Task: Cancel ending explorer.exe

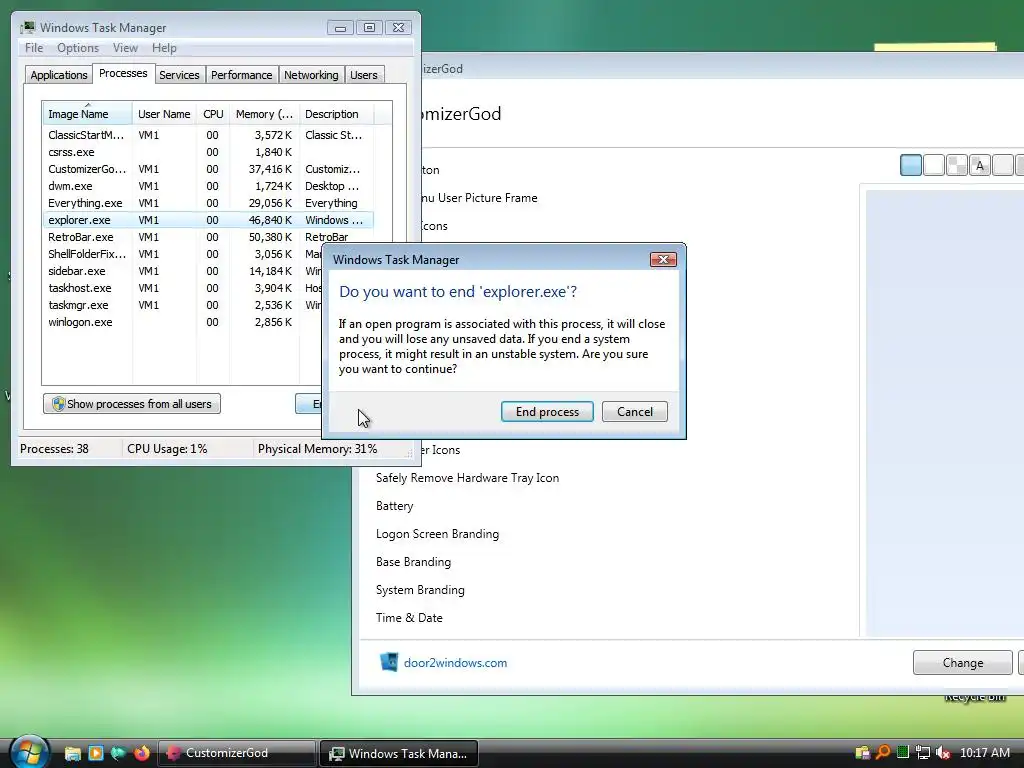Action: pos(635,411)
